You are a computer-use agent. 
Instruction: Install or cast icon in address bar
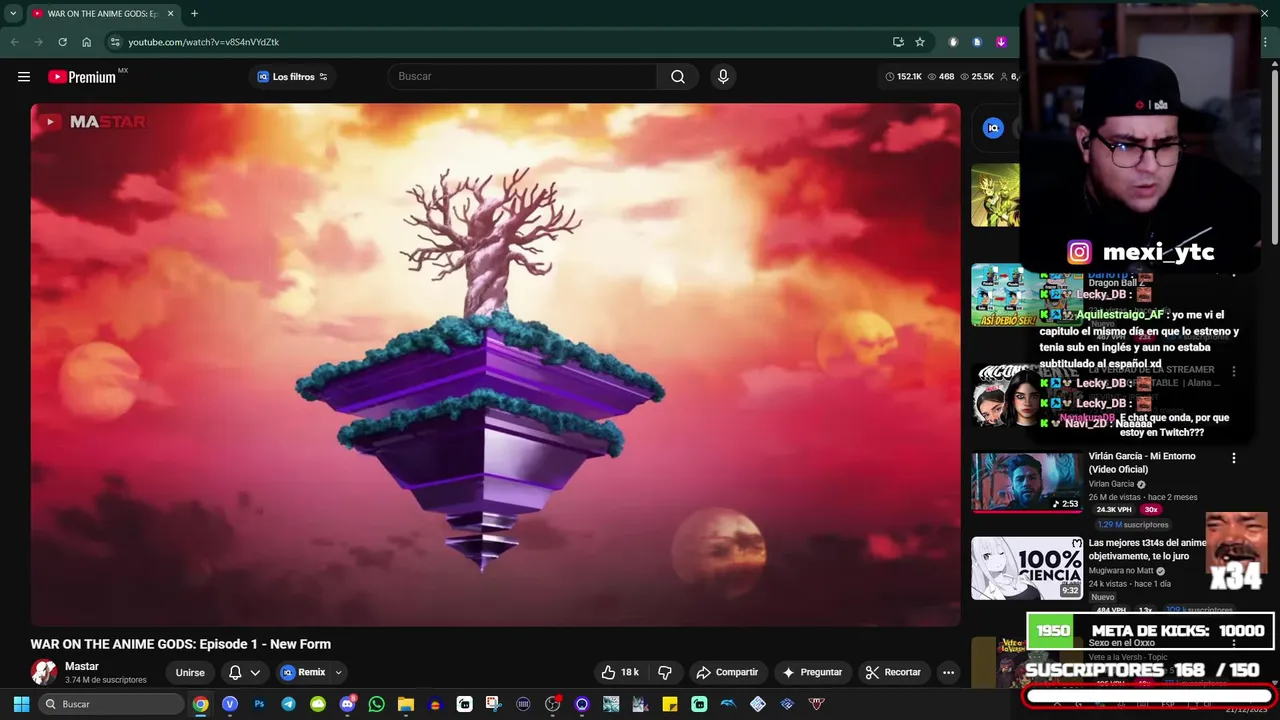898,42
